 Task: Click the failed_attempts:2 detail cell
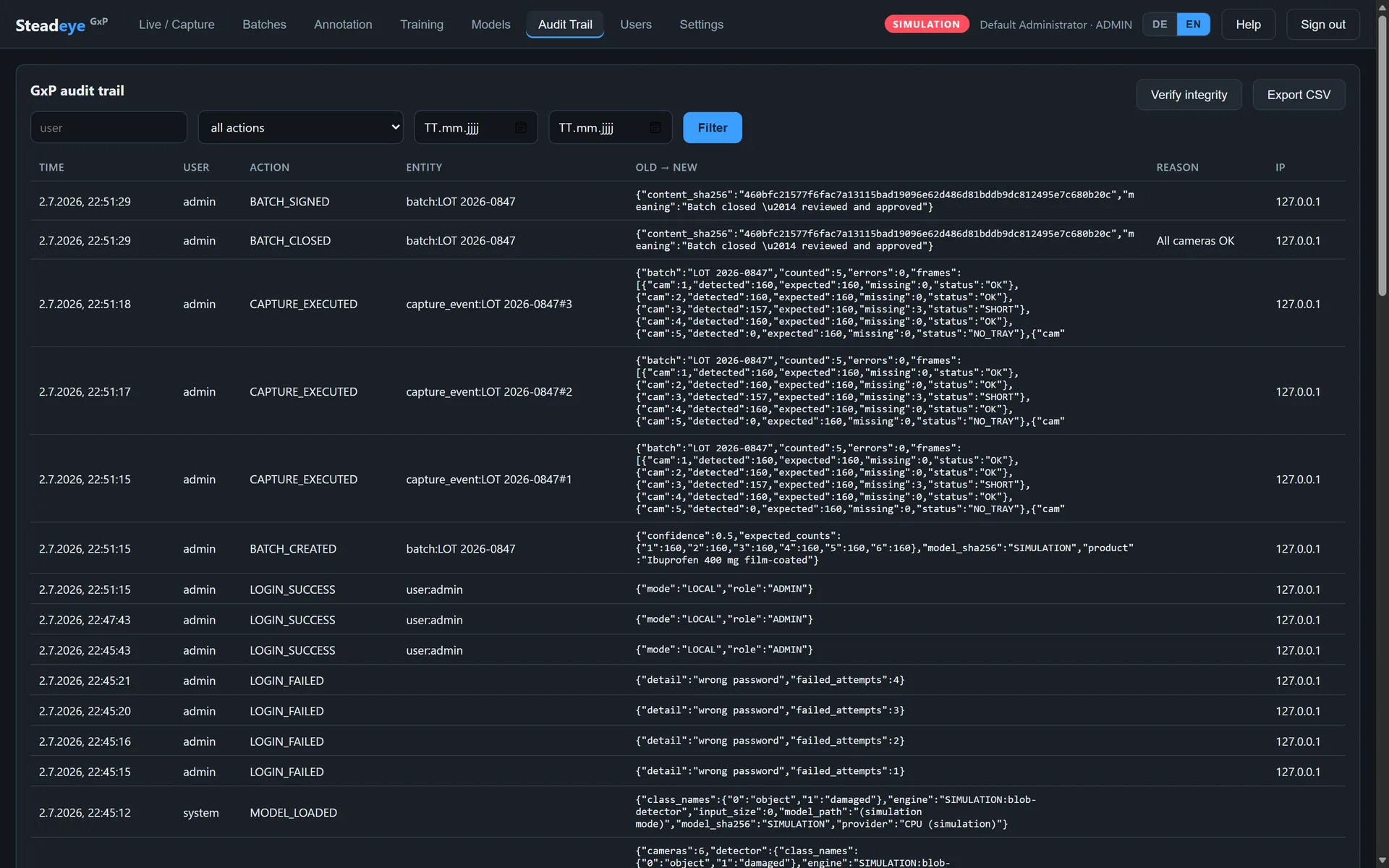click(770, 741)
